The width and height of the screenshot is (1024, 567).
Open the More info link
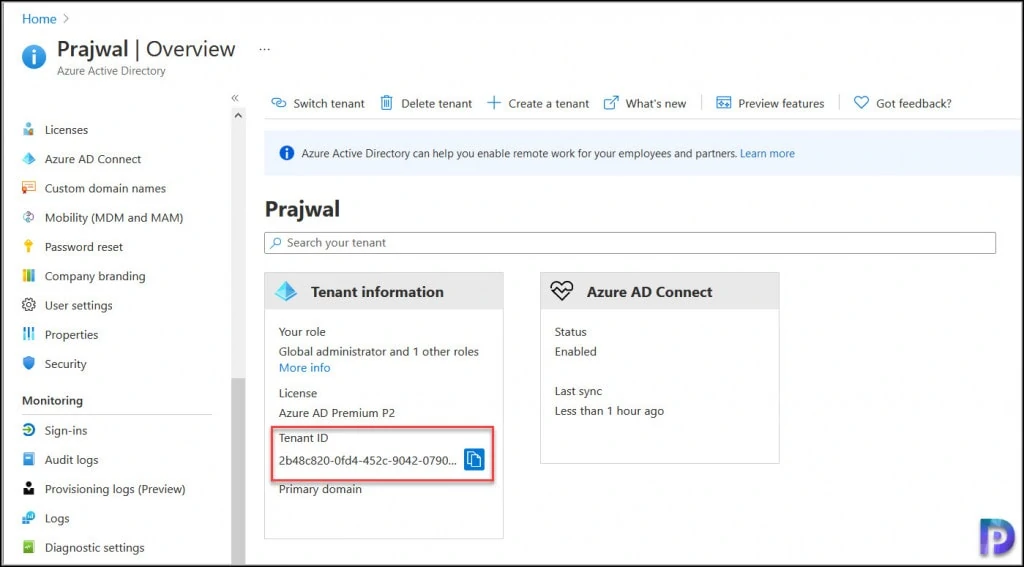coord(304,368)
